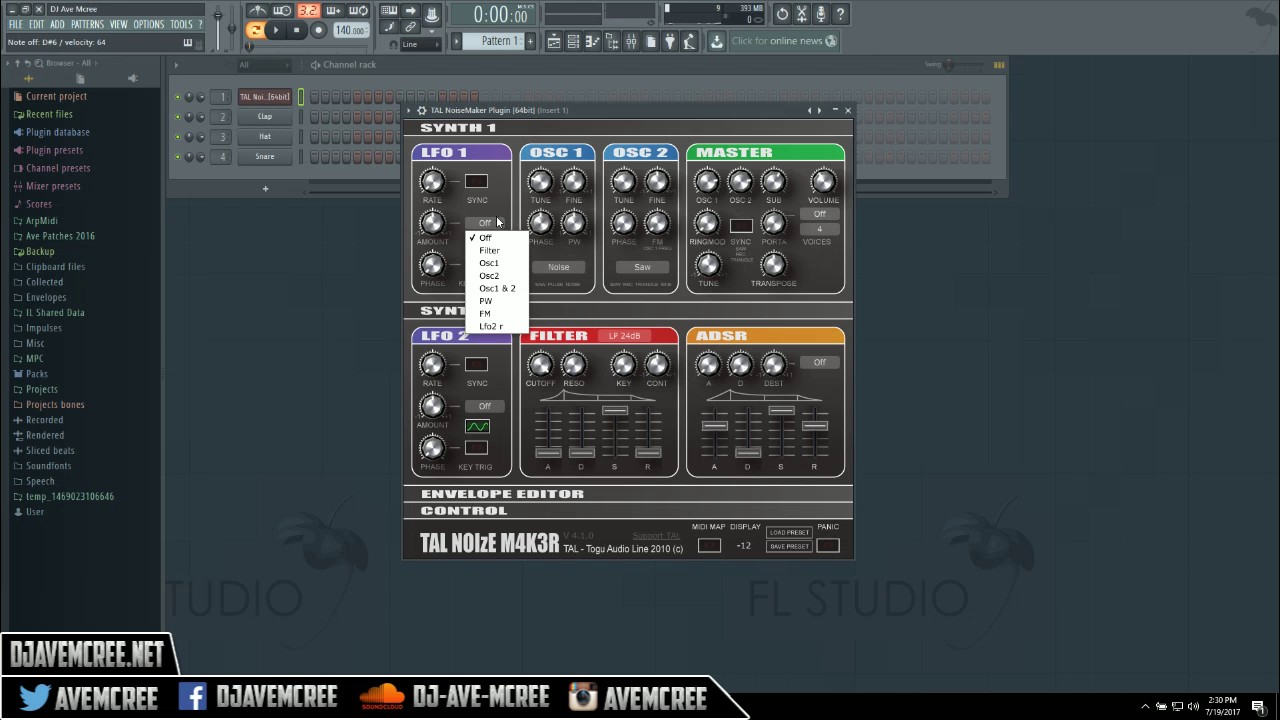
Task: Open the Support TAL link
Action: (x=656, y=536)
